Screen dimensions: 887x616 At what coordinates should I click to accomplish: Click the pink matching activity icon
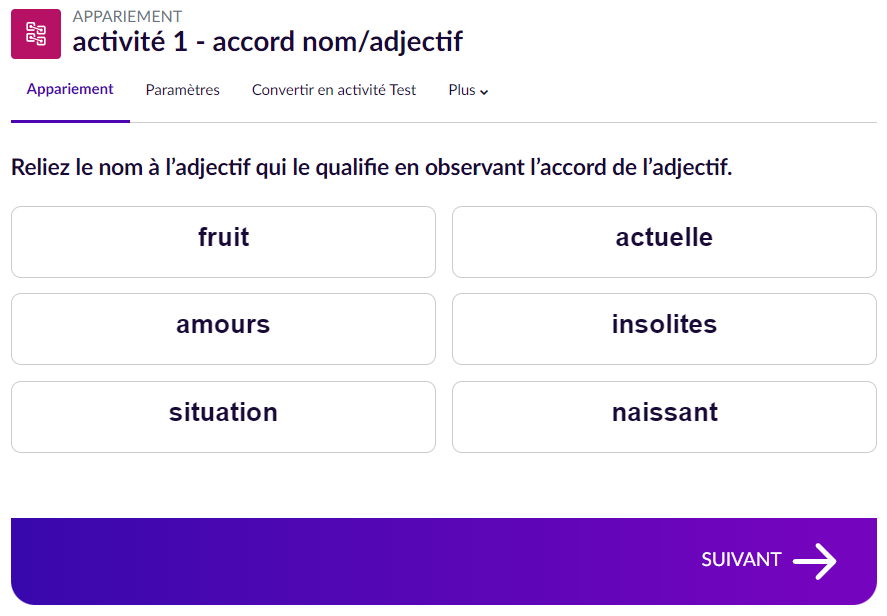coord(36,34)
